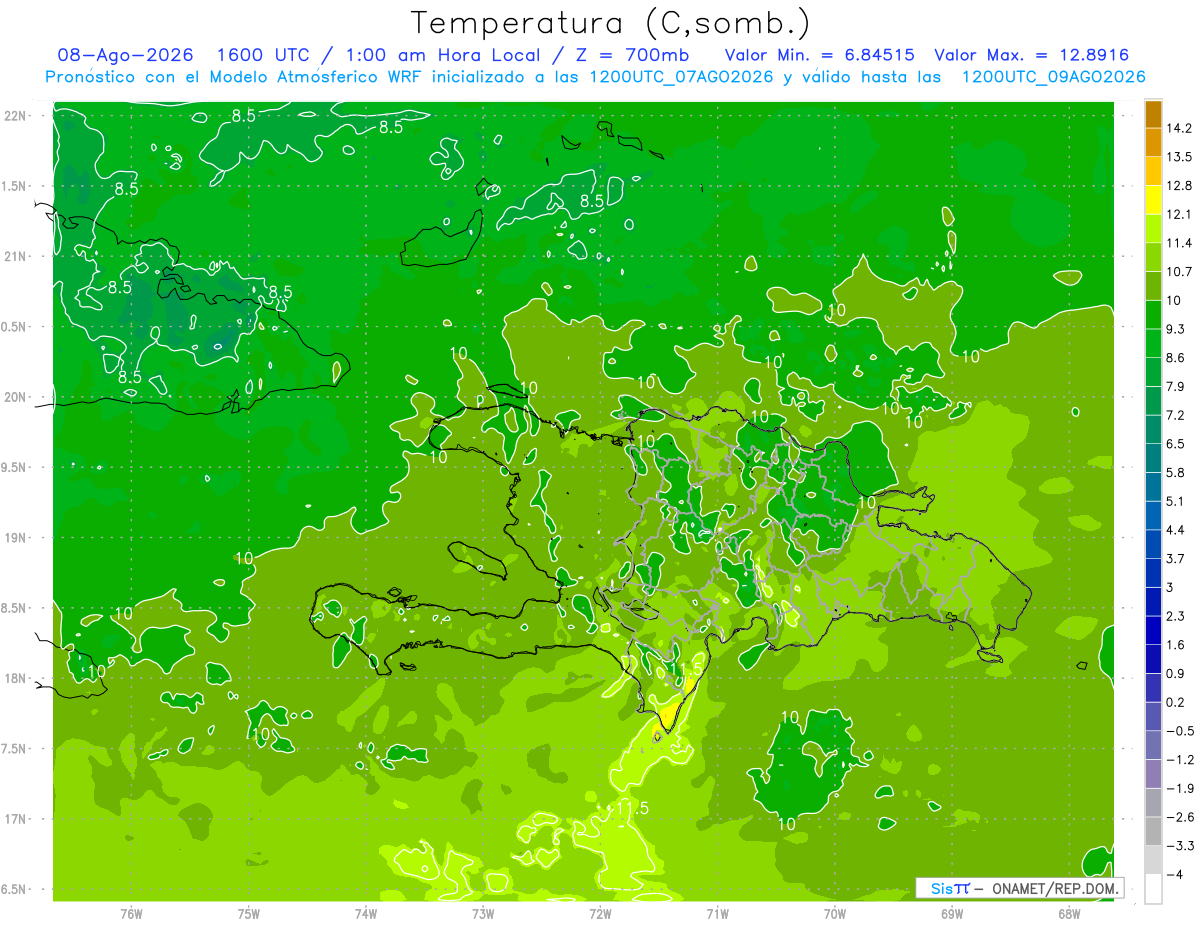
Task: Pick the orange swatch above 14.2 on colorbar
Action: click(x=1153, y=114)
